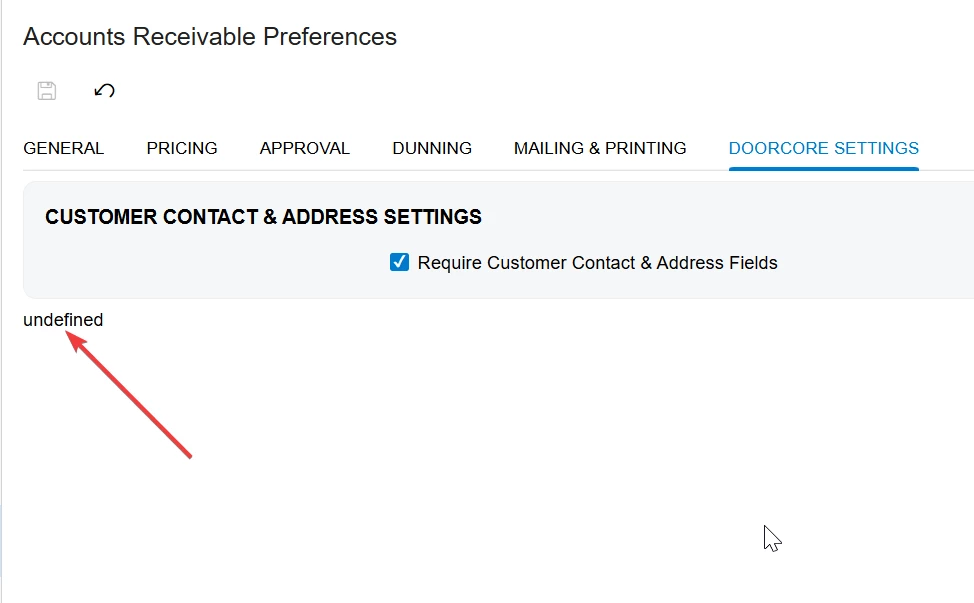Click the tail end of the red arrow
974x603 pixels.
click(189, 455)
